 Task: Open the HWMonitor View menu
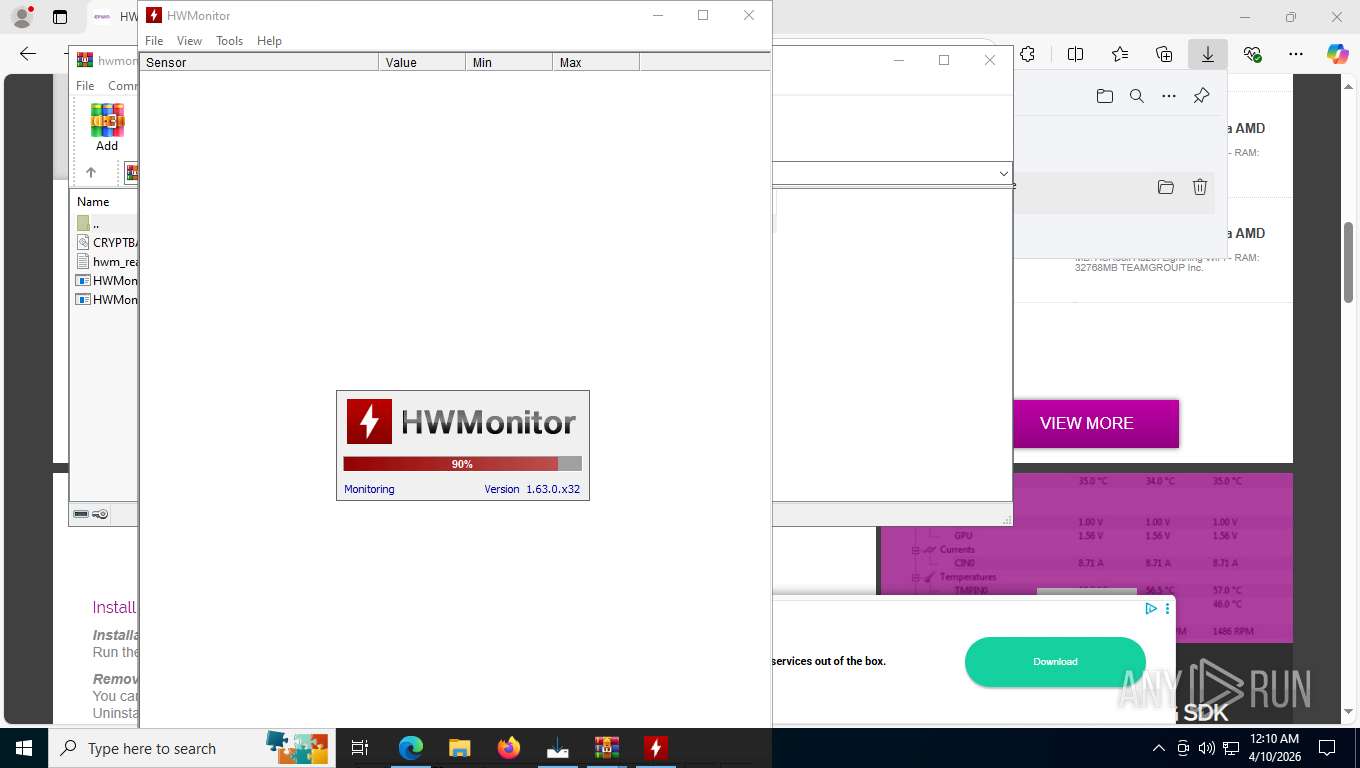189,41
